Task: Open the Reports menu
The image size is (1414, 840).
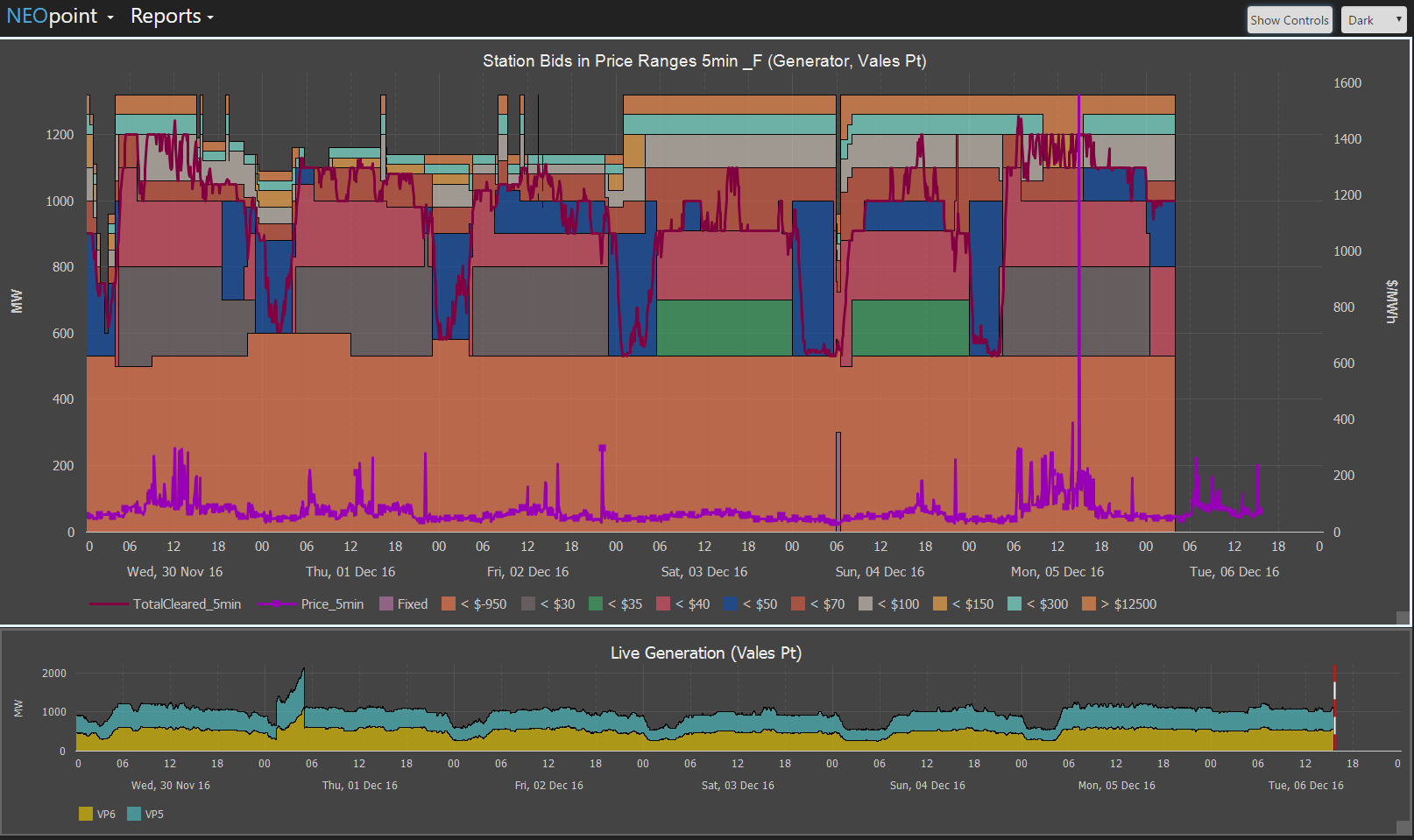Action: tap(172, 17)
